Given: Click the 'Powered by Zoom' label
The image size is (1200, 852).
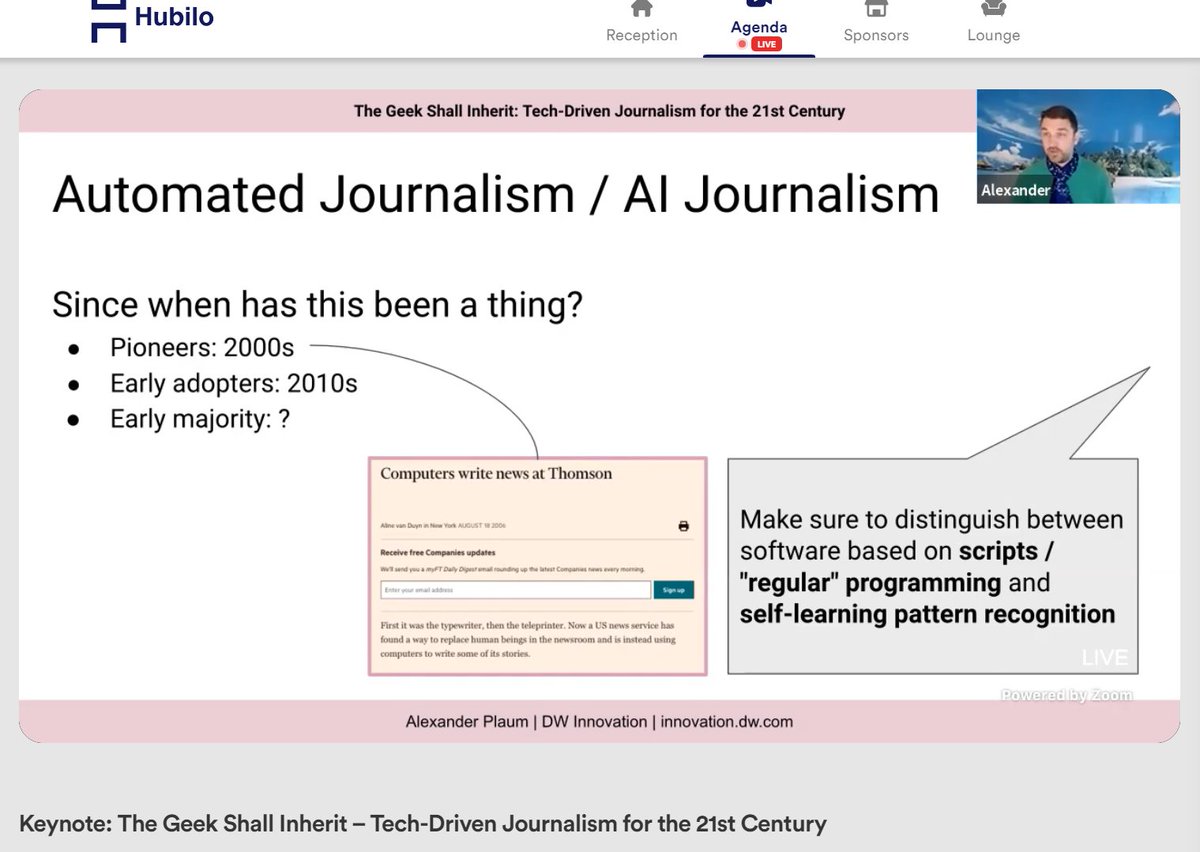Looking at the screenshot, I should click(1067, 695).
